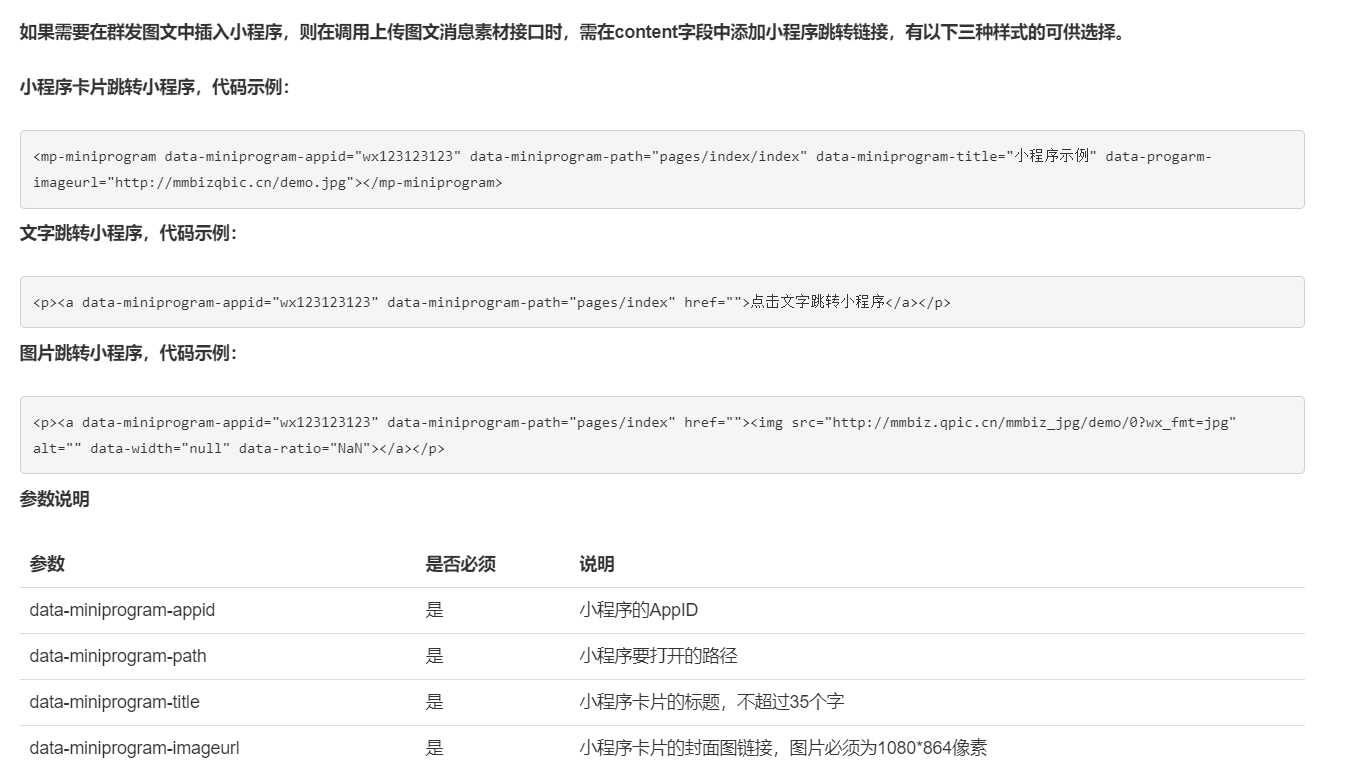Click the heading 小程序卡片跳转小程序，代码示例

155,87
